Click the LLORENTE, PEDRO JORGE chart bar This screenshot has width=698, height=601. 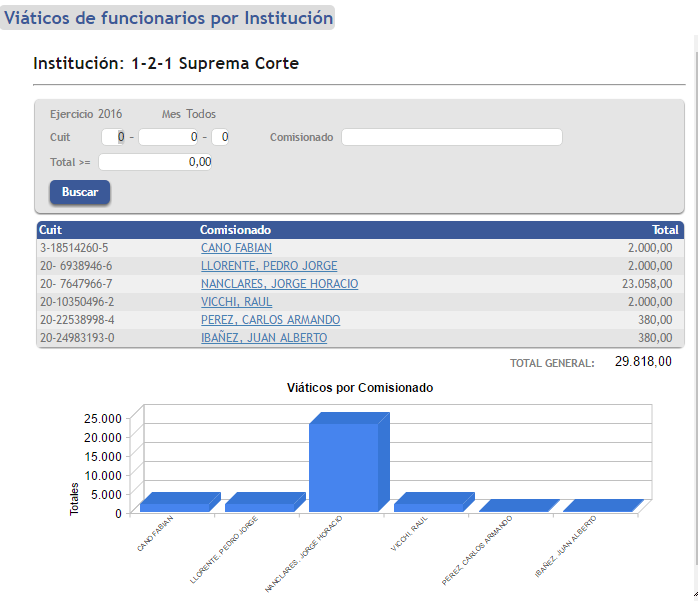click(x=259, y=506)
